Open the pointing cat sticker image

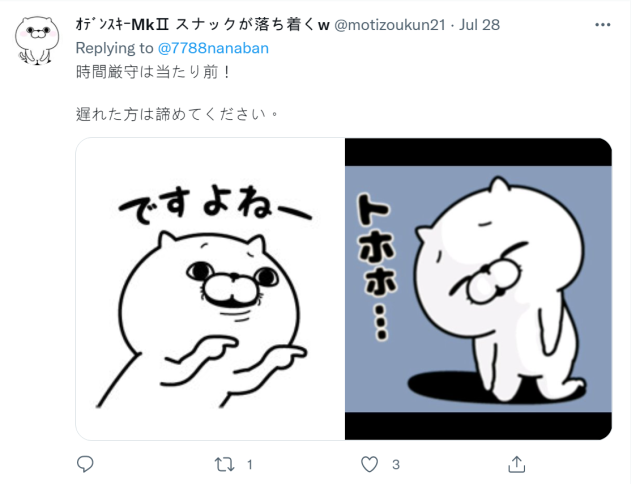(x=210, y=289)
